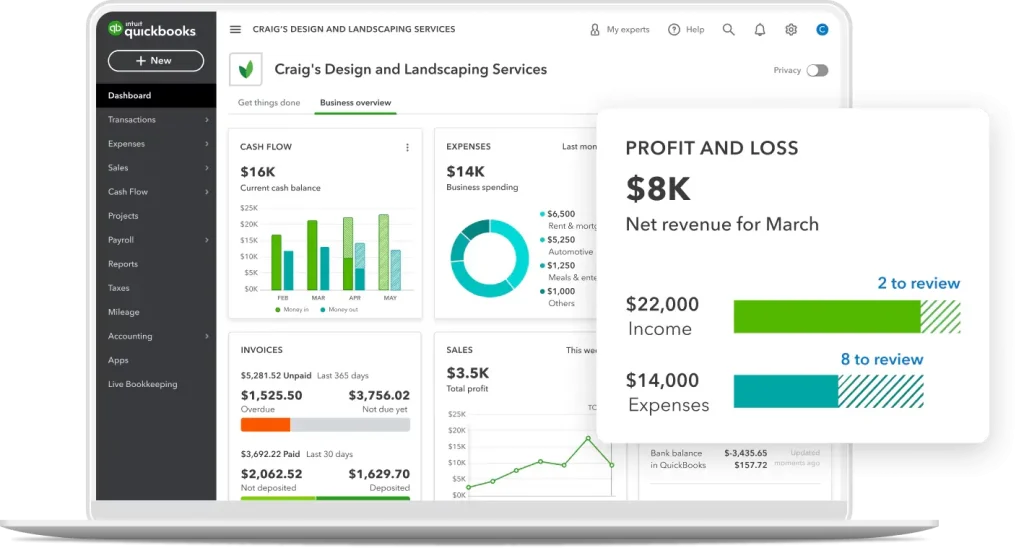Click the $3,756.02 Not due yet amount
Viewport: 1024px width, 548px height.
(379, 395)
